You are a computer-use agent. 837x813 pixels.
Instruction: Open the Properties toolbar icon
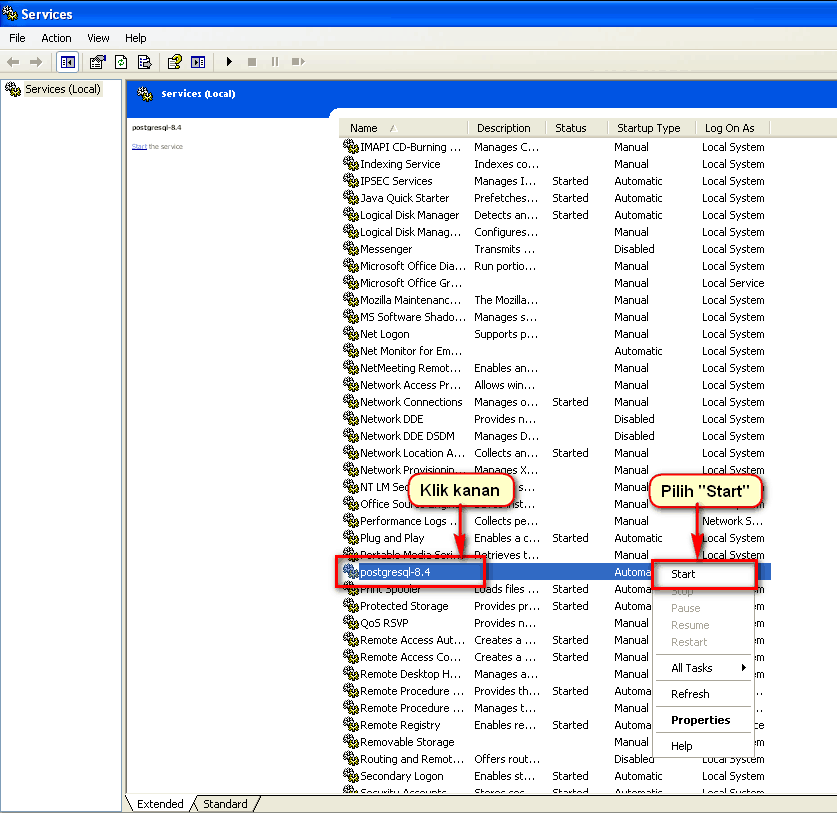point(98,62)
